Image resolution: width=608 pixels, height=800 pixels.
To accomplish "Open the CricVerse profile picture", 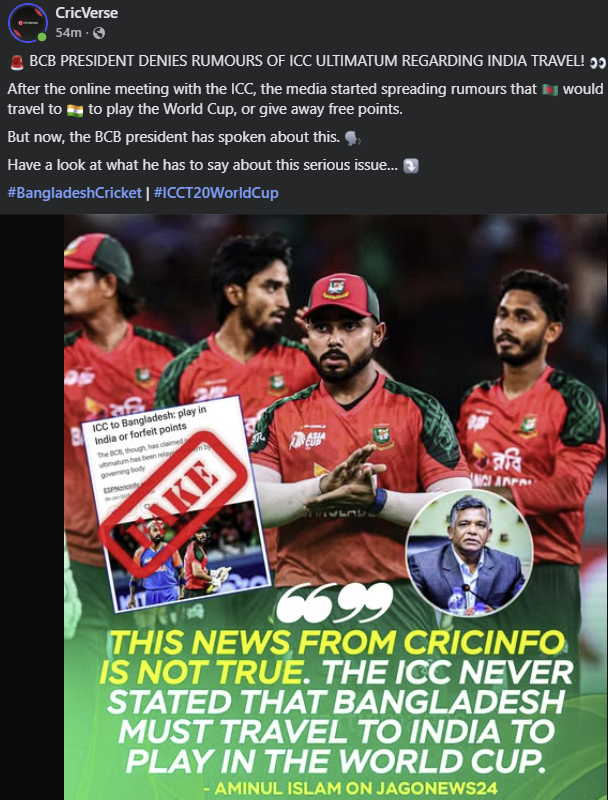I will (28, 22).
